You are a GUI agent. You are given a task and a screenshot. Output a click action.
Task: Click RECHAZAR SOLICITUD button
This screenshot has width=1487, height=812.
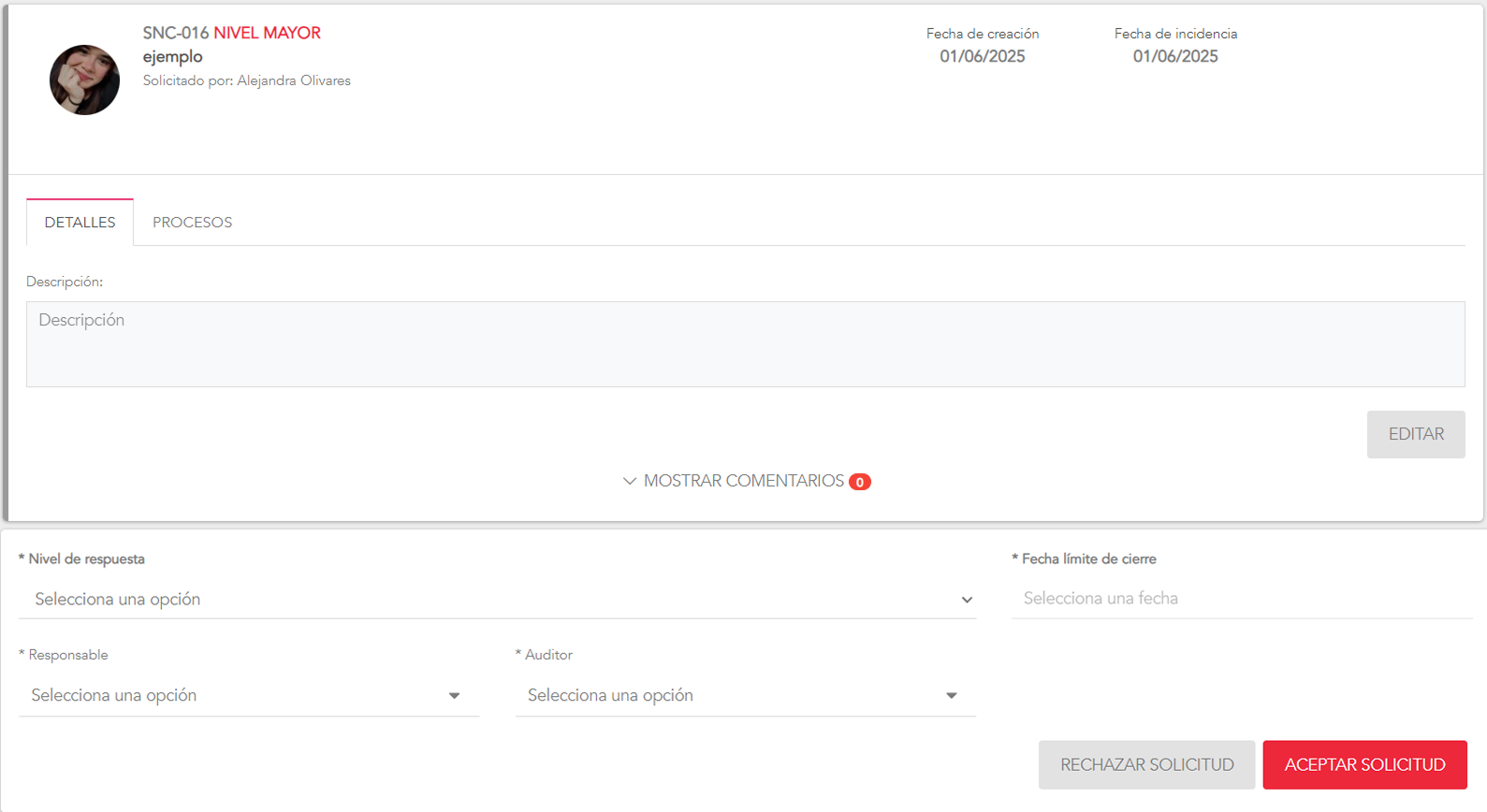point(1146,765)
